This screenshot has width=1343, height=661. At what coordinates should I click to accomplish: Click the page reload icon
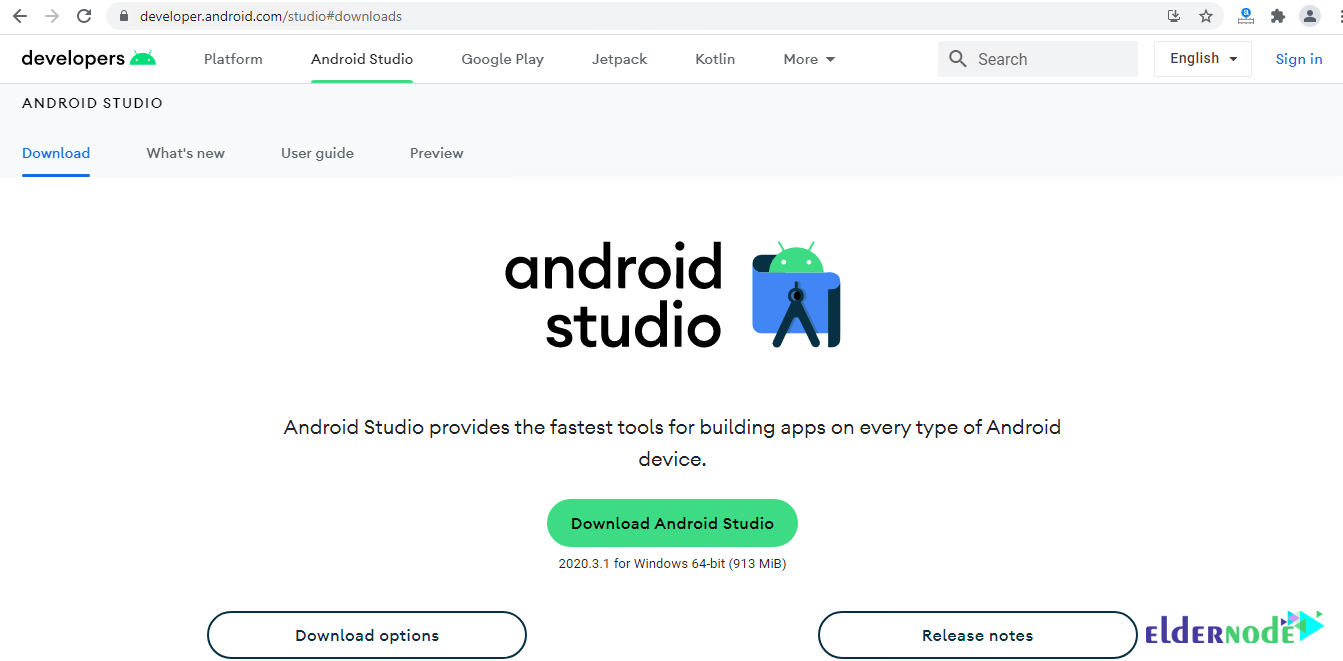(83, 16)
